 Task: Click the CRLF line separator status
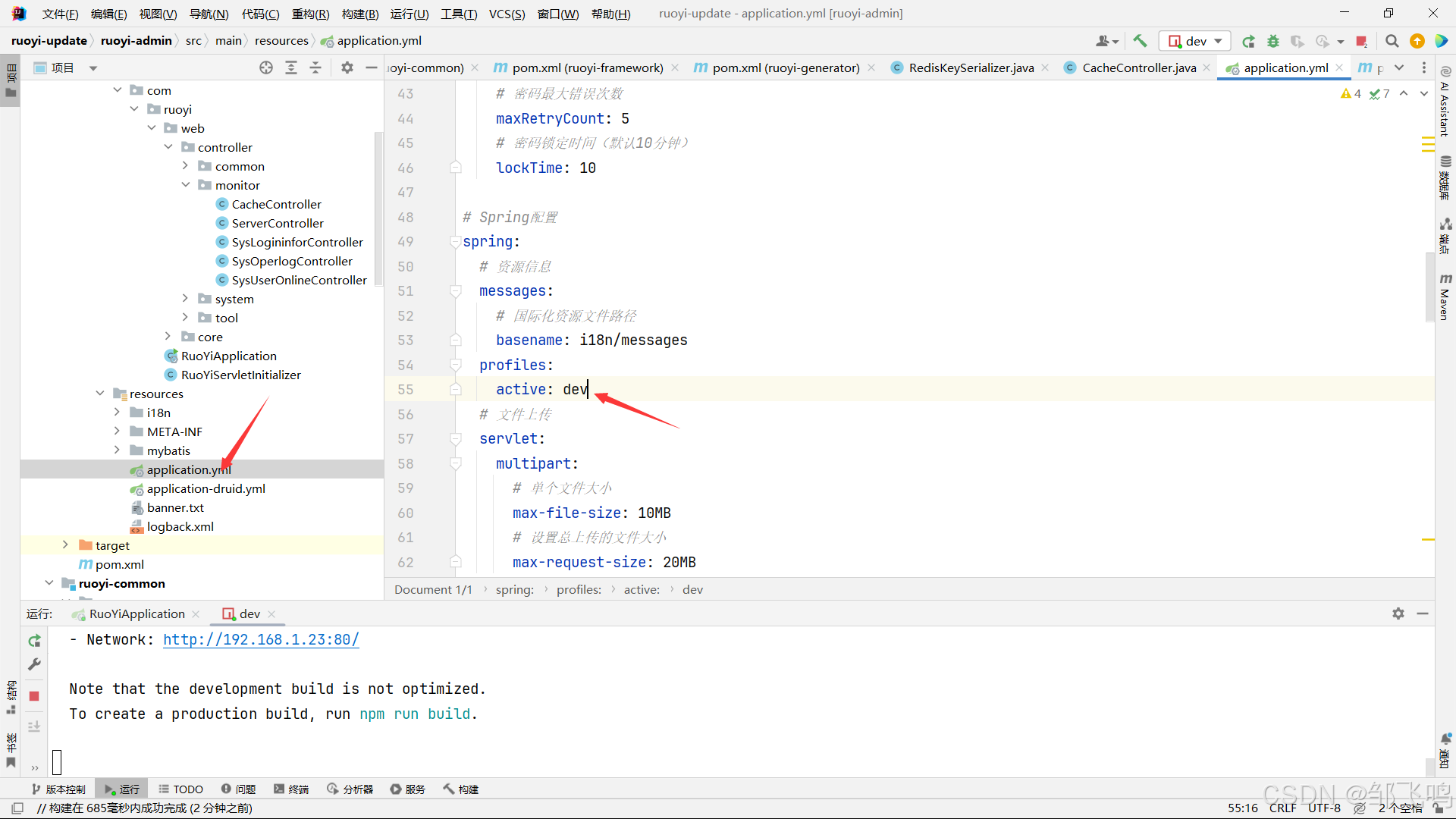point(1282,808)
